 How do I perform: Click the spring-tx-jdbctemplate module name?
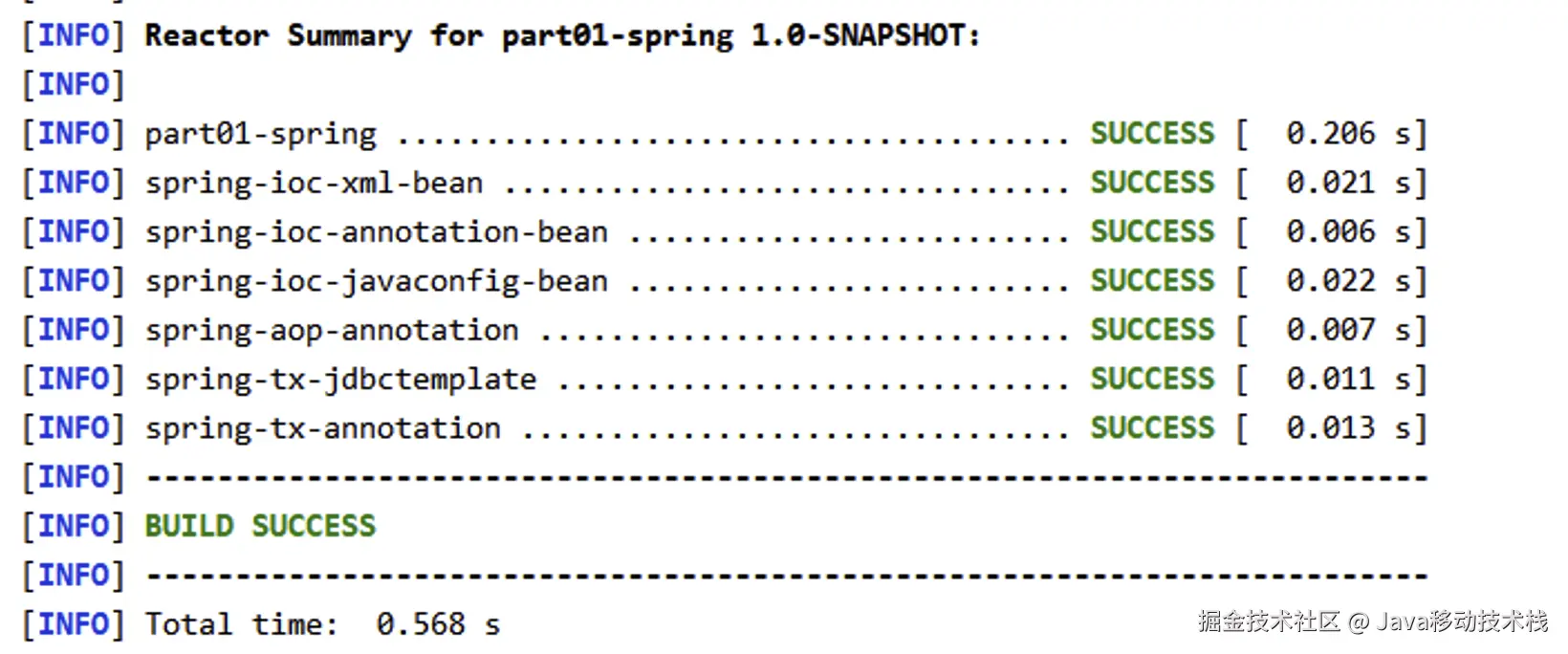coord(340,380)
